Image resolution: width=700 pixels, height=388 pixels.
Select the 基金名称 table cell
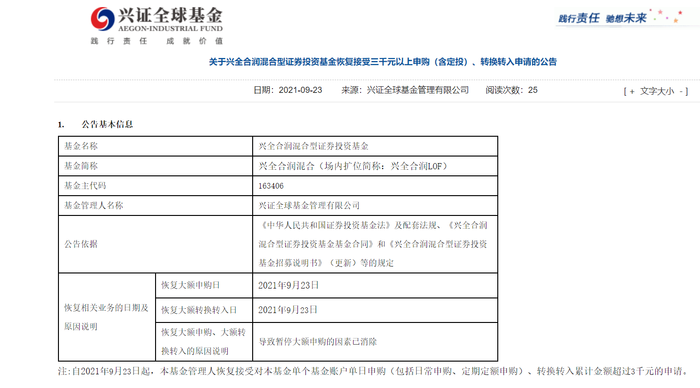pos(155,146)
